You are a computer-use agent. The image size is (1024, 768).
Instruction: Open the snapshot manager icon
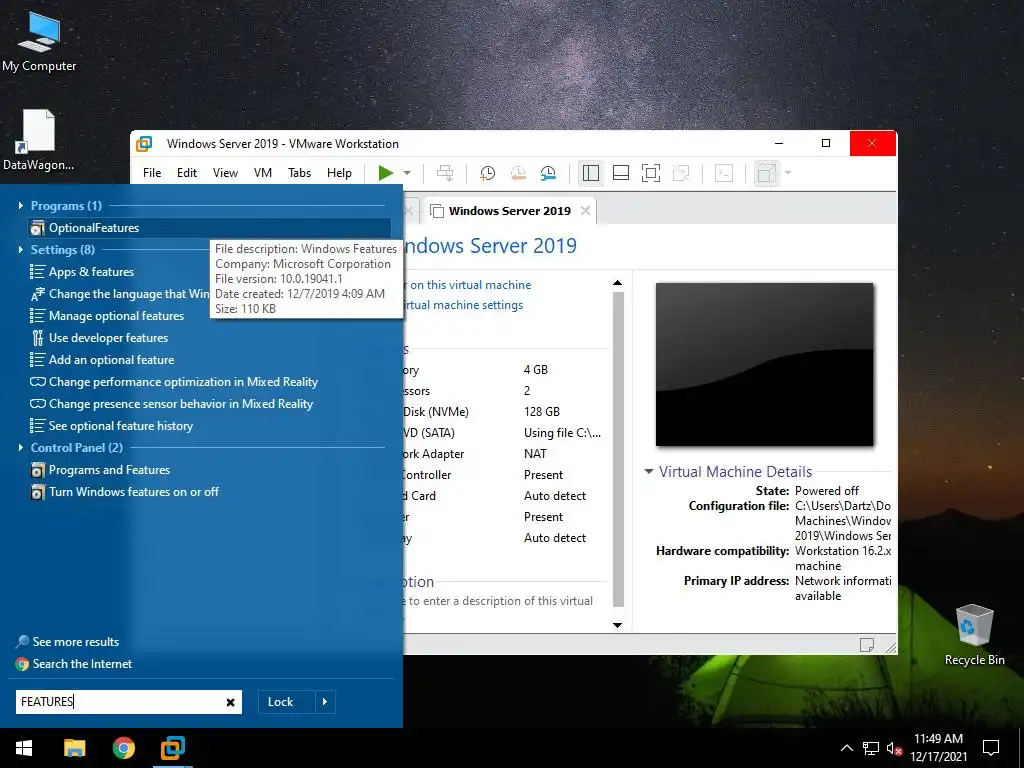pyautogui.click(x=548, y=173)
